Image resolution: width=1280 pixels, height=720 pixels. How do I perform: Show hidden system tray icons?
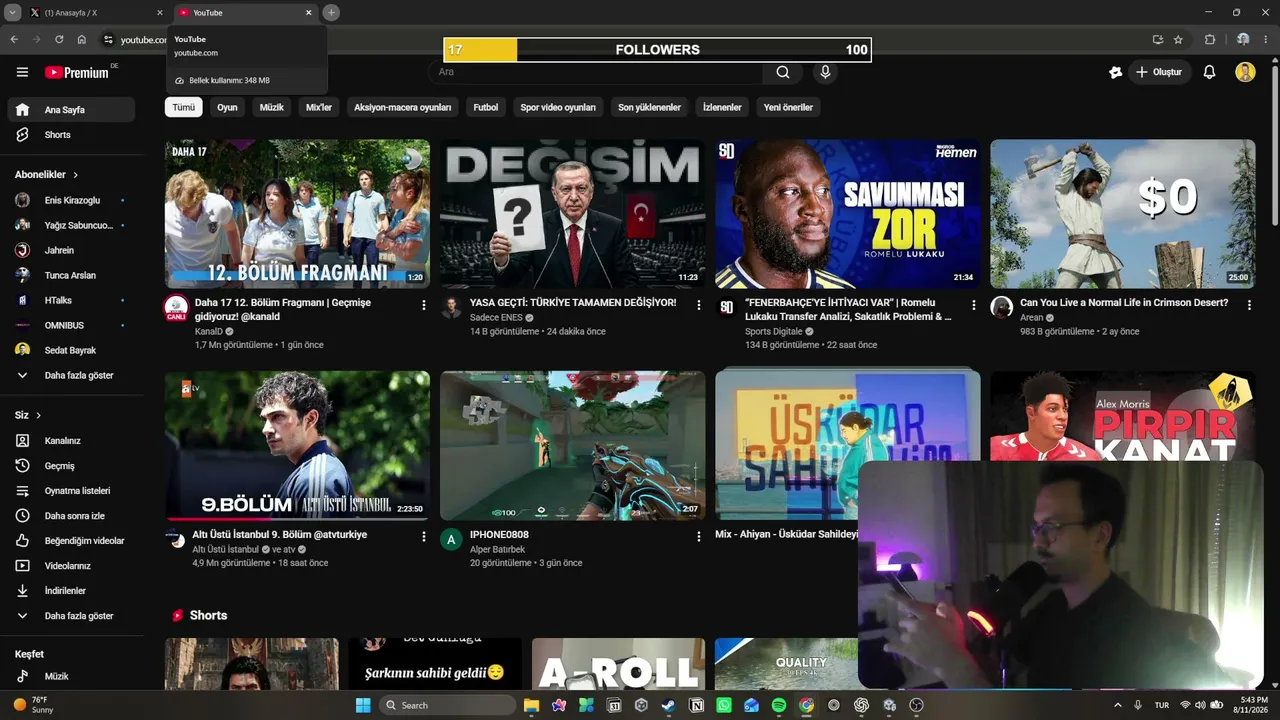[x=1117, y=705]
